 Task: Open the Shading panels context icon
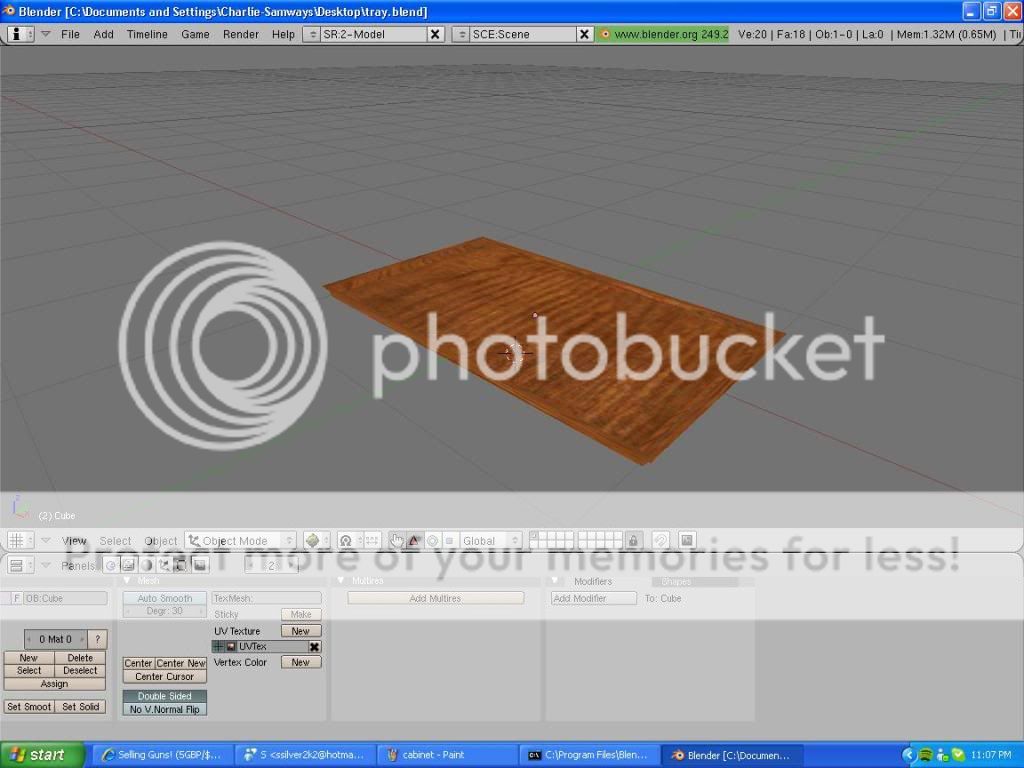click(x=146, y=566)
